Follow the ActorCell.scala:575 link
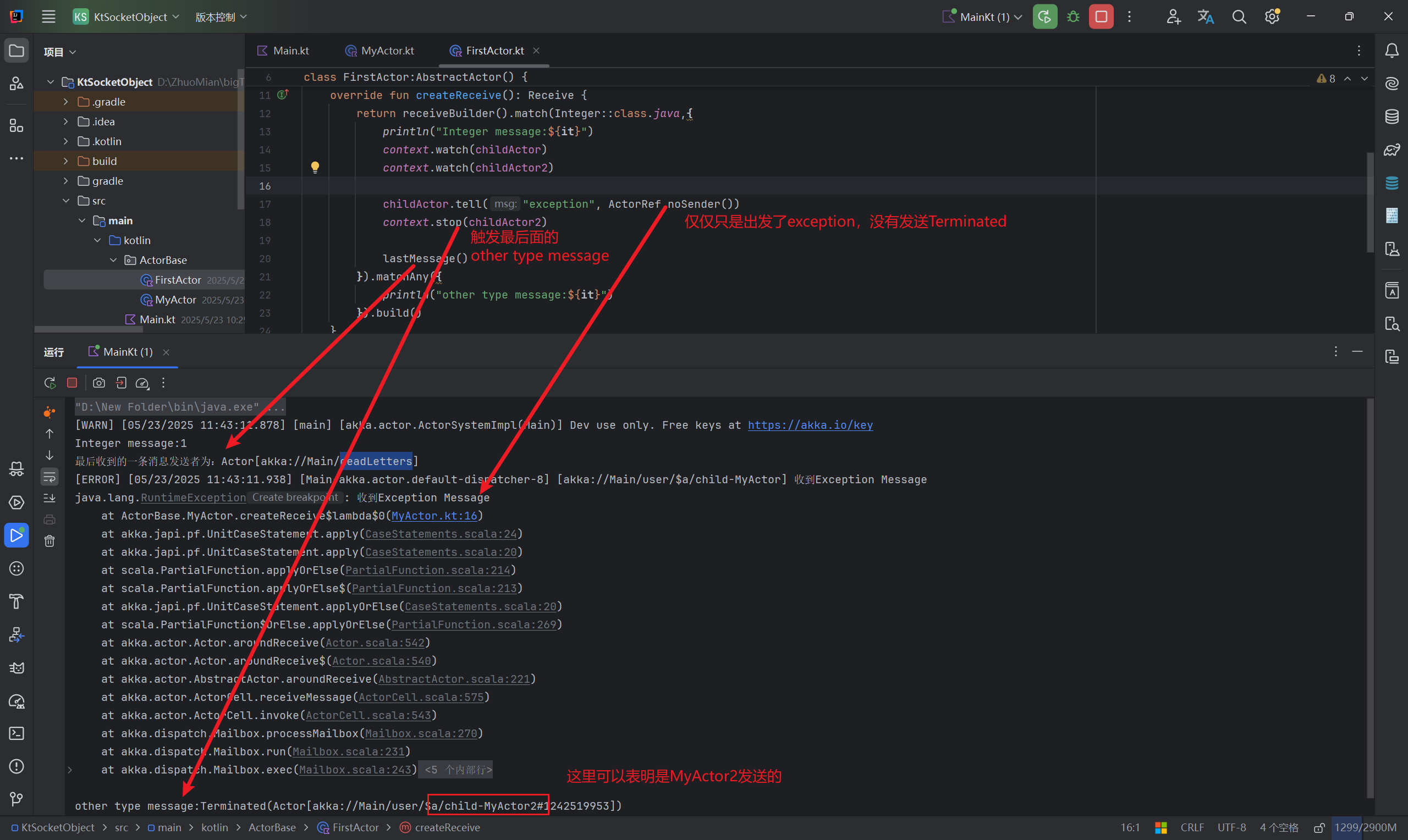The image size is (1408, 840). click(421, 698)
